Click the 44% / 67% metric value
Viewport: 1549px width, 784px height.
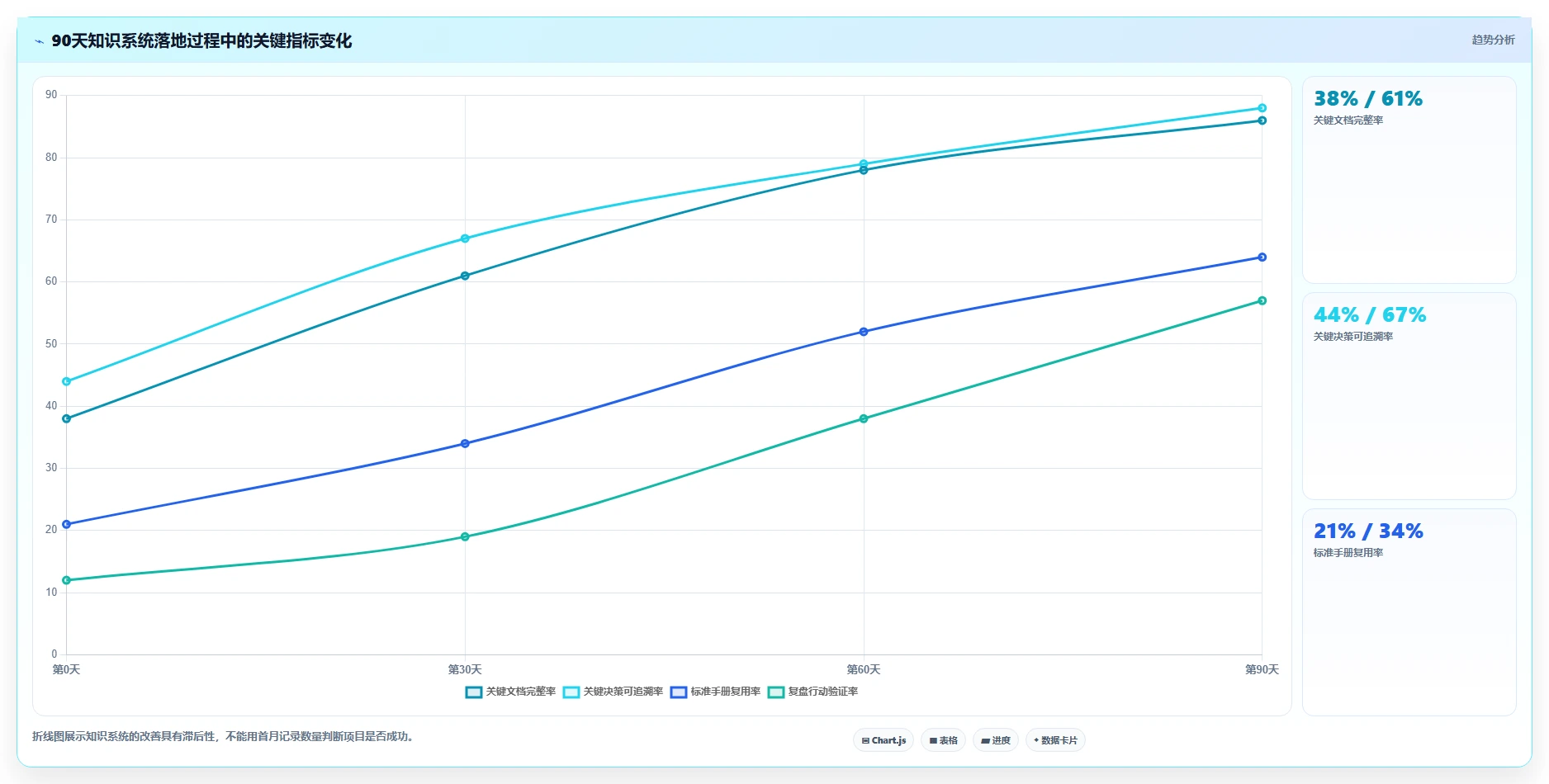tap(1370, 315)
